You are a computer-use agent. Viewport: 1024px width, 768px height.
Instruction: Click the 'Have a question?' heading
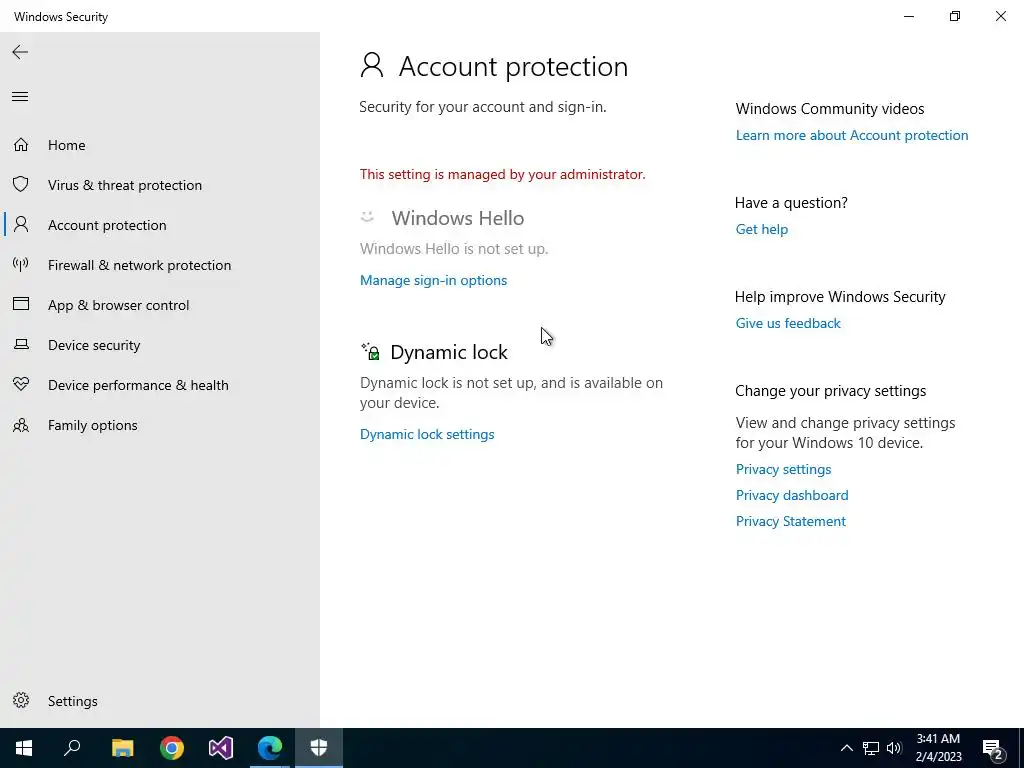(x=791, y=202)
